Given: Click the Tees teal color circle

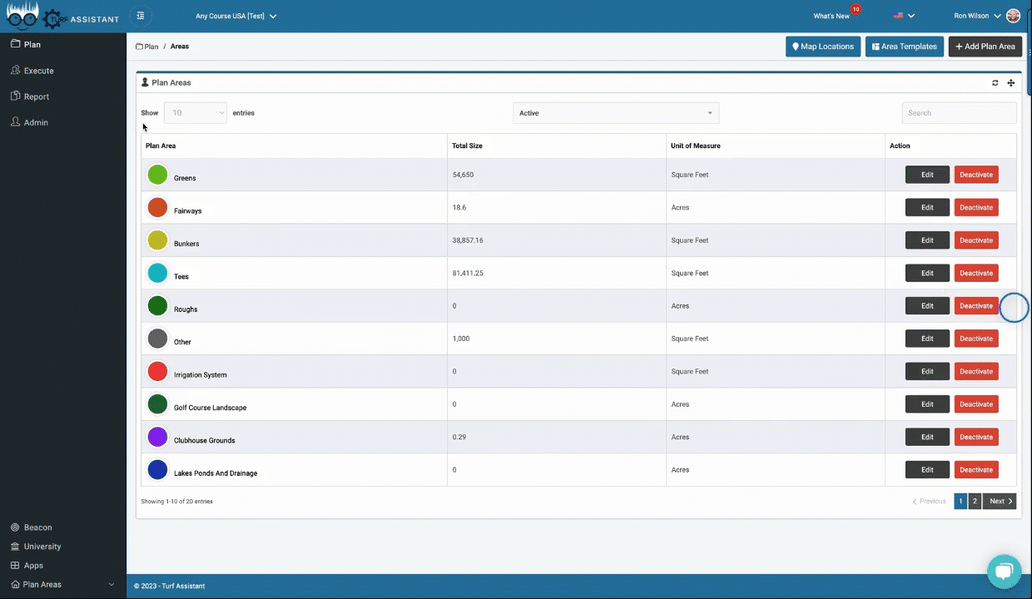Looking at the screenshot, I should [158, 273].
